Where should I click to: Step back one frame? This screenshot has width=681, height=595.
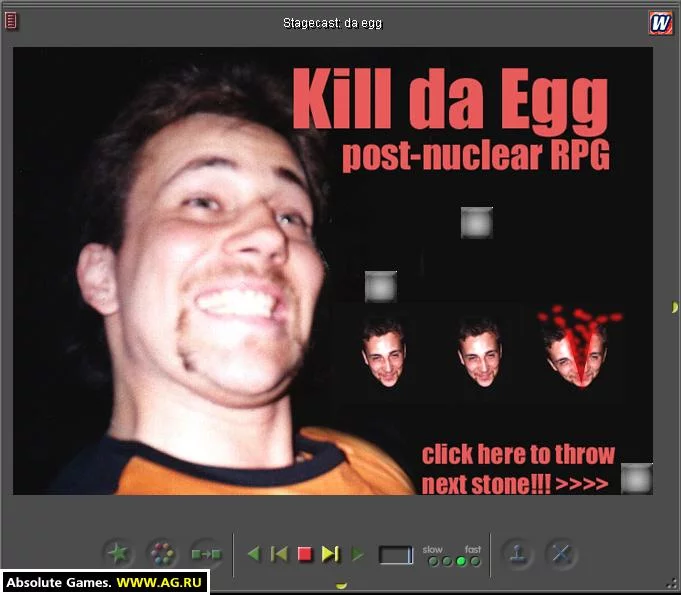point(279,554)
